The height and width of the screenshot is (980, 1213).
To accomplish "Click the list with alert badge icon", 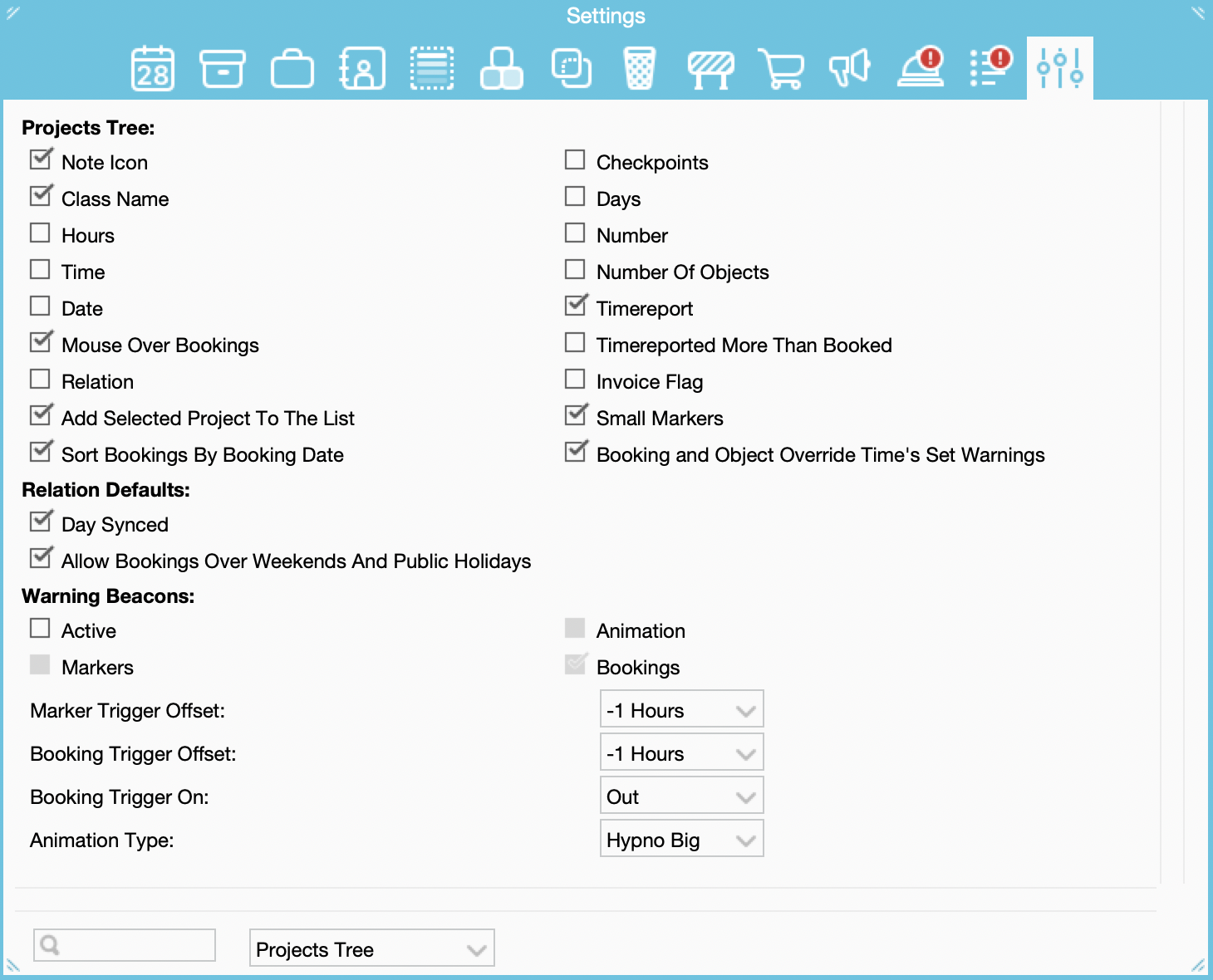I will click(990, 66).
